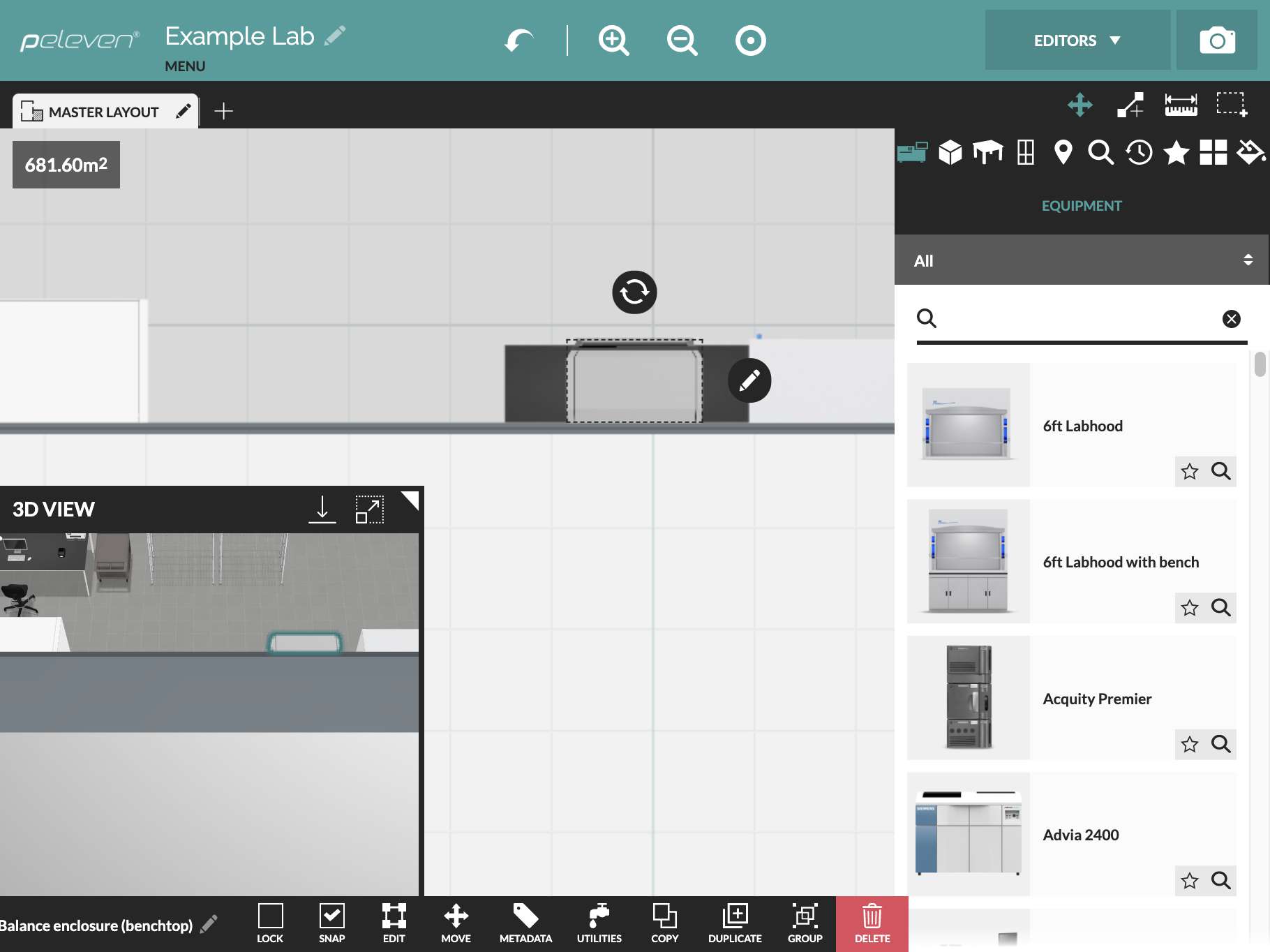Open the furniture table category
Viewport: 1270px width, 952px height.
988,151
